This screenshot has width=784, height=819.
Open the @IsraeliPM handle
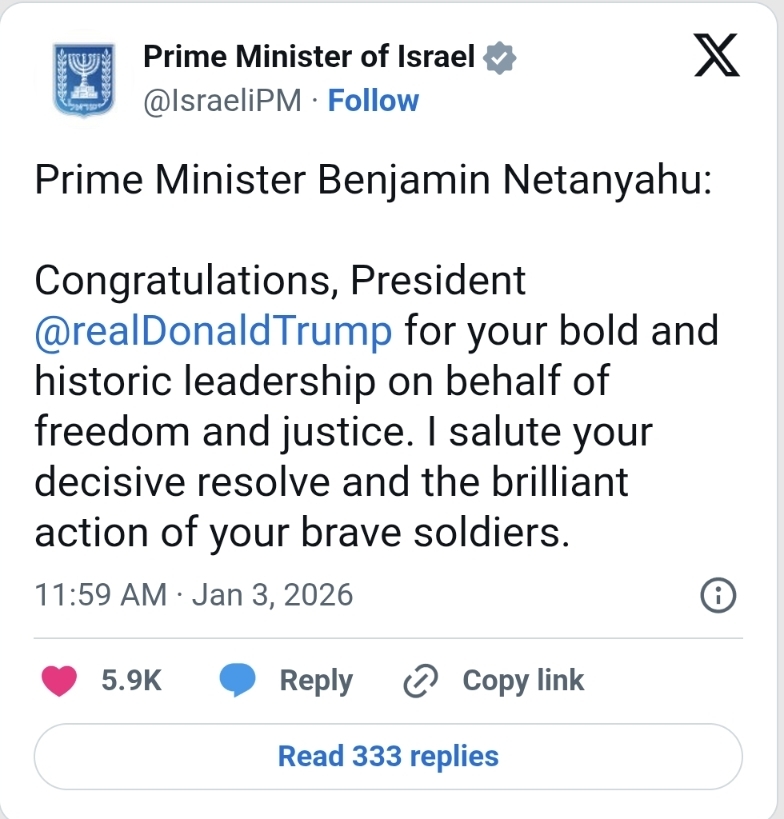(x=222, y=101)
